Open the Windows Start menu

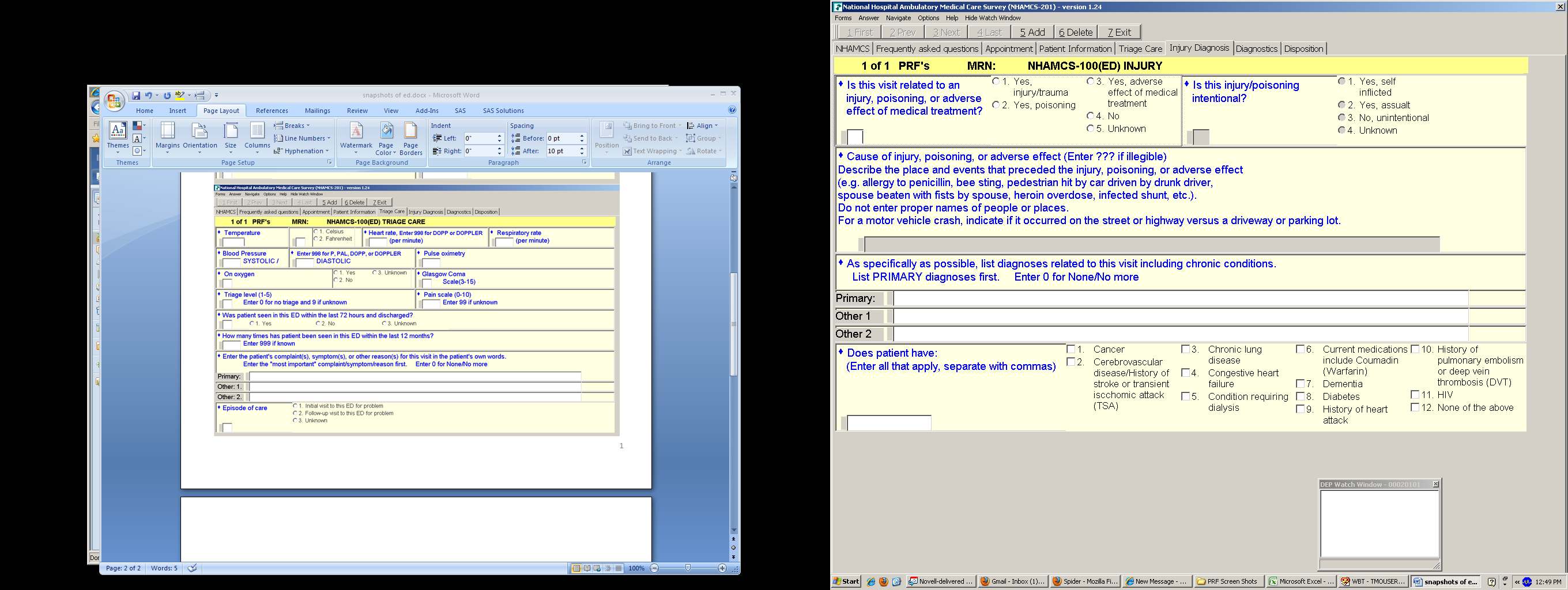pos(847,581)
